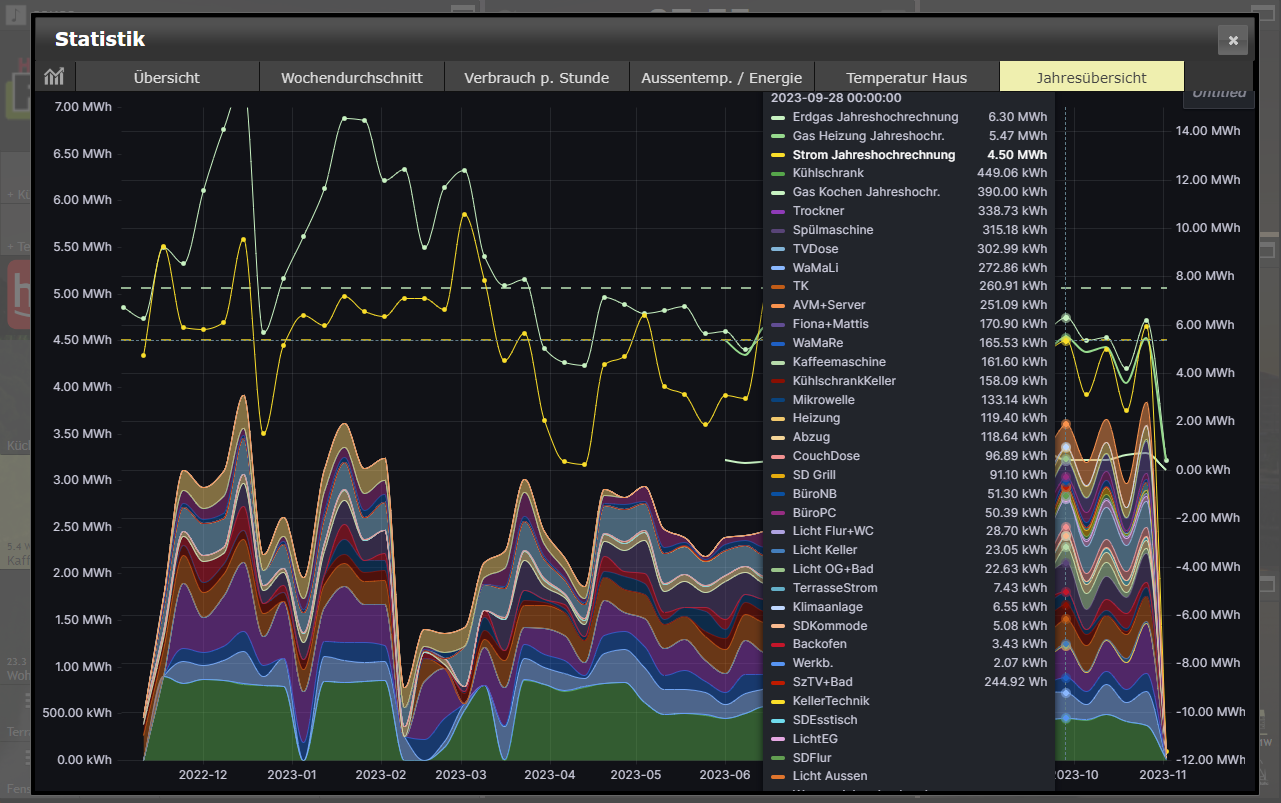Click the 2023-06 x-axis label
The height and width of the screenshot is (803, 1281).
(724, 775)
